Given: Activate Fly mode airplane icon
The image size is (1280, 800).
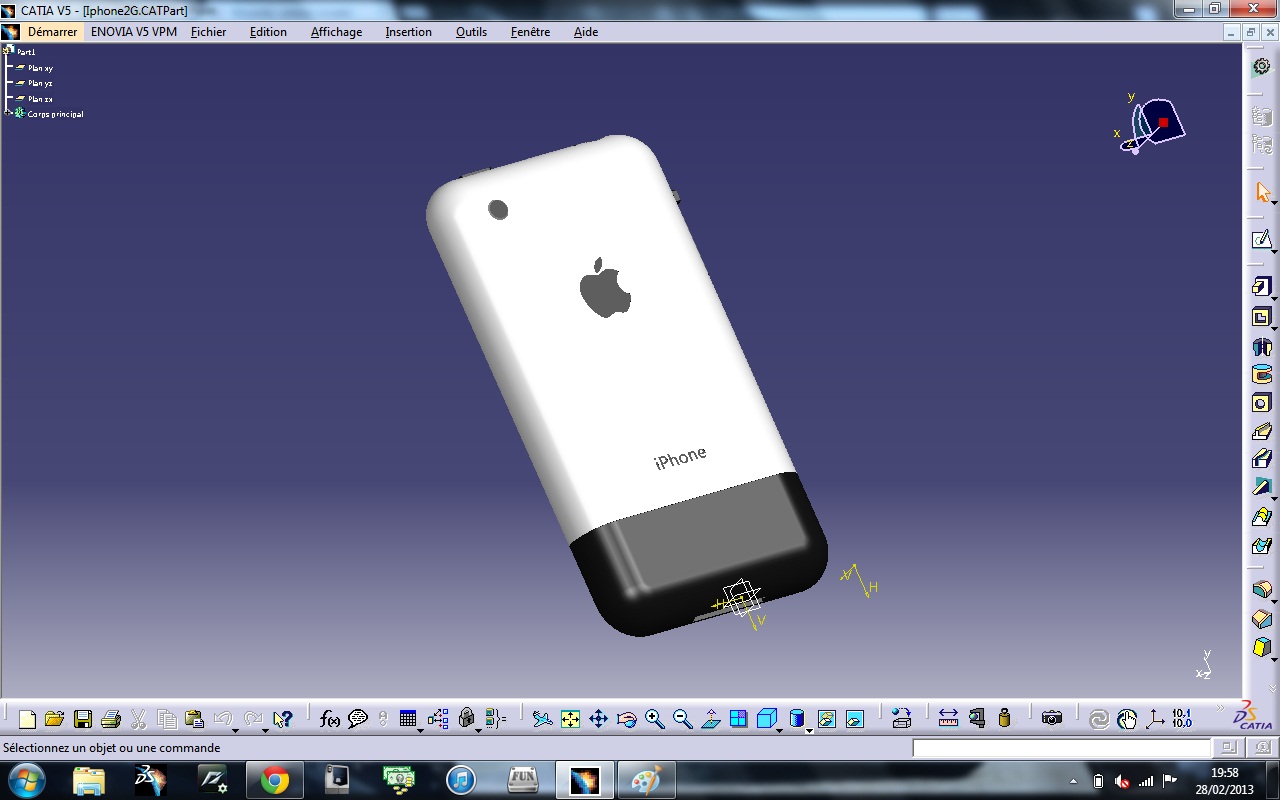Looking at the screenshot, I should point(542,719).
